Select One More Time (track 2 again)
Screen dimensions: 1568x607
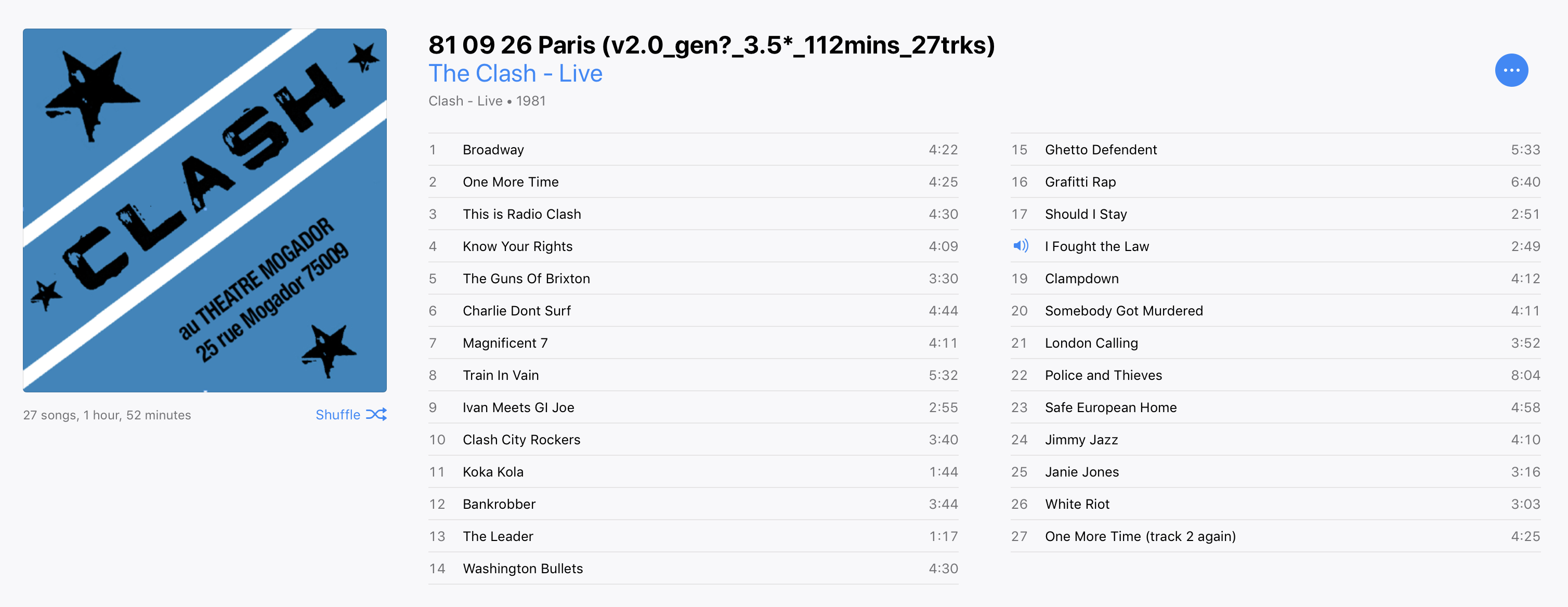pos(1140,536)
